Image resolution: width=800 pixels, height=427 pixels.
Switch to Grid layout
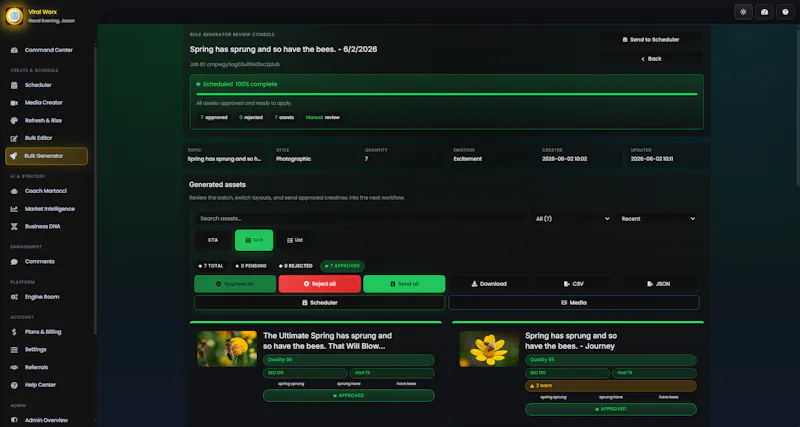(254, 240)
